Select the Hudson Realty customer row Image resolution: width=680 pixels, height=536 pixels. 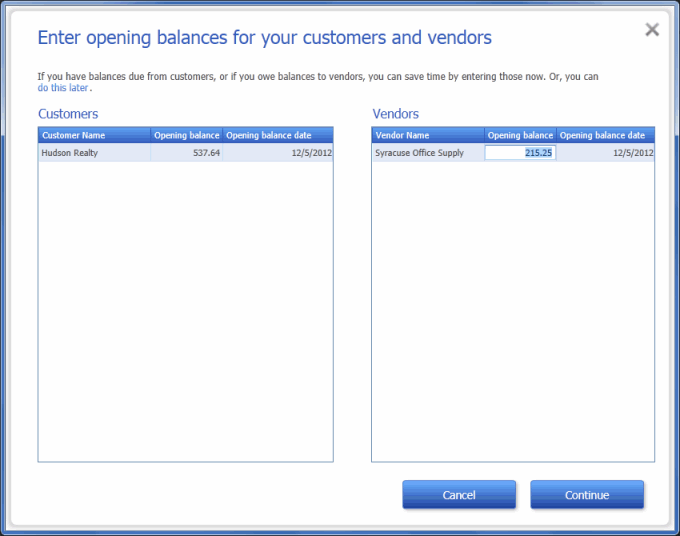click(186, 153)
